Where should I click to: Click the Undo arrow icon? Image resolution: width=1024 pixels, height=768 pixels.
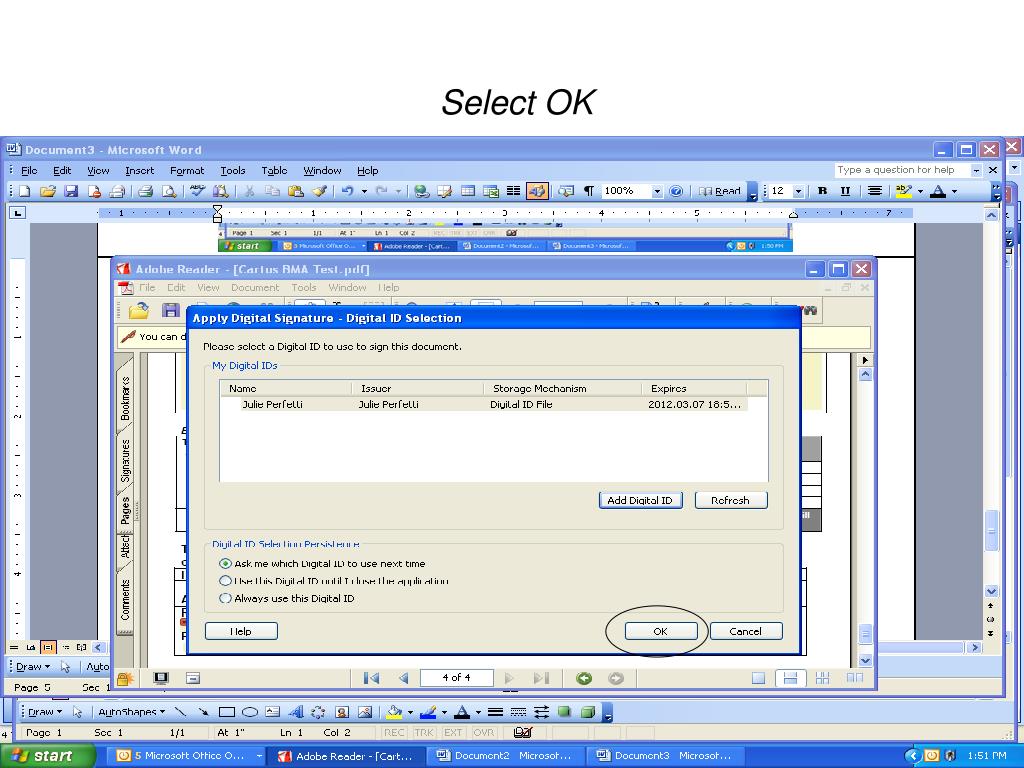tap(347, 191)
